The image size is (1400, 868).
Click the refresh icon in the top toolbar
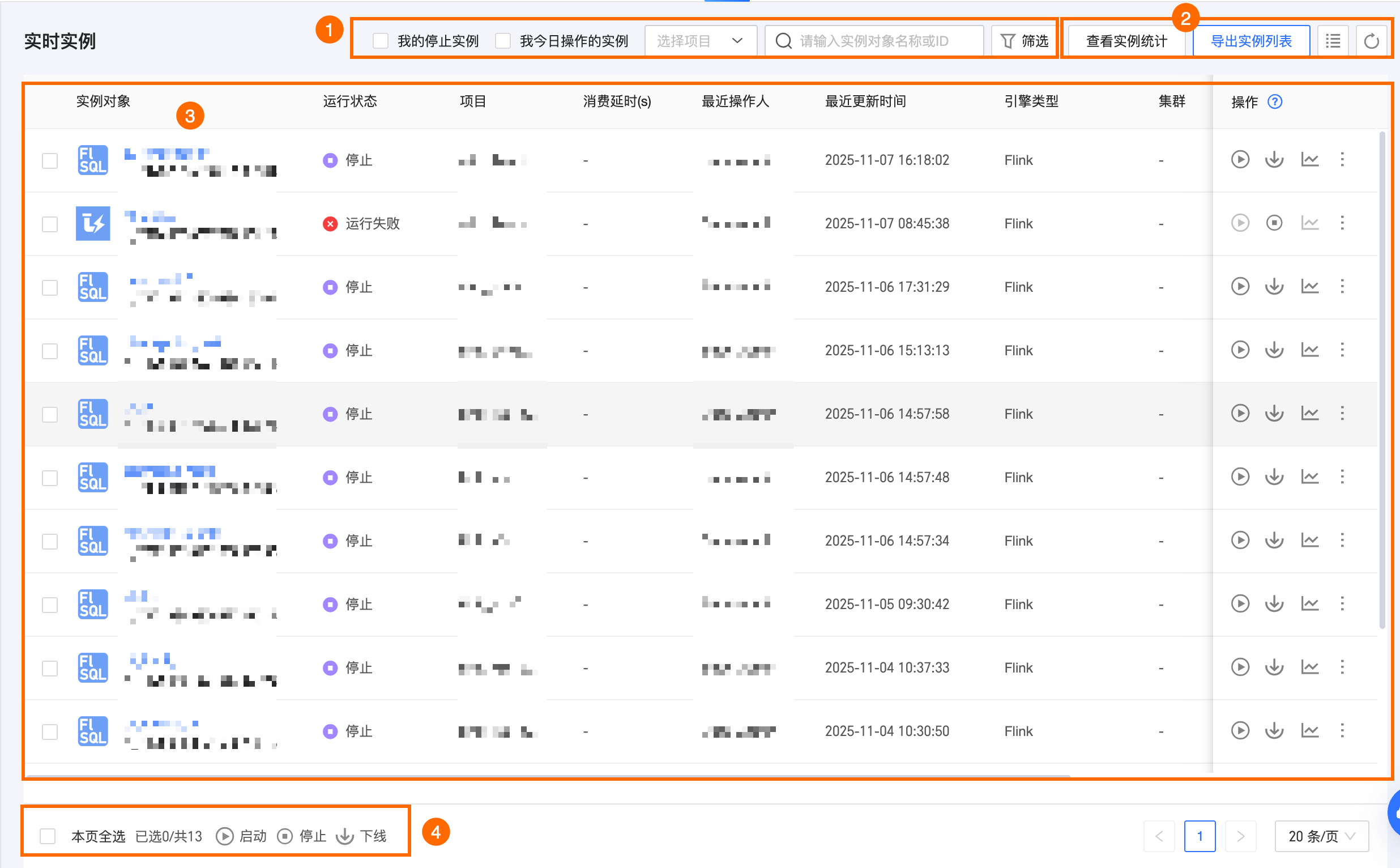(1371, 41)
